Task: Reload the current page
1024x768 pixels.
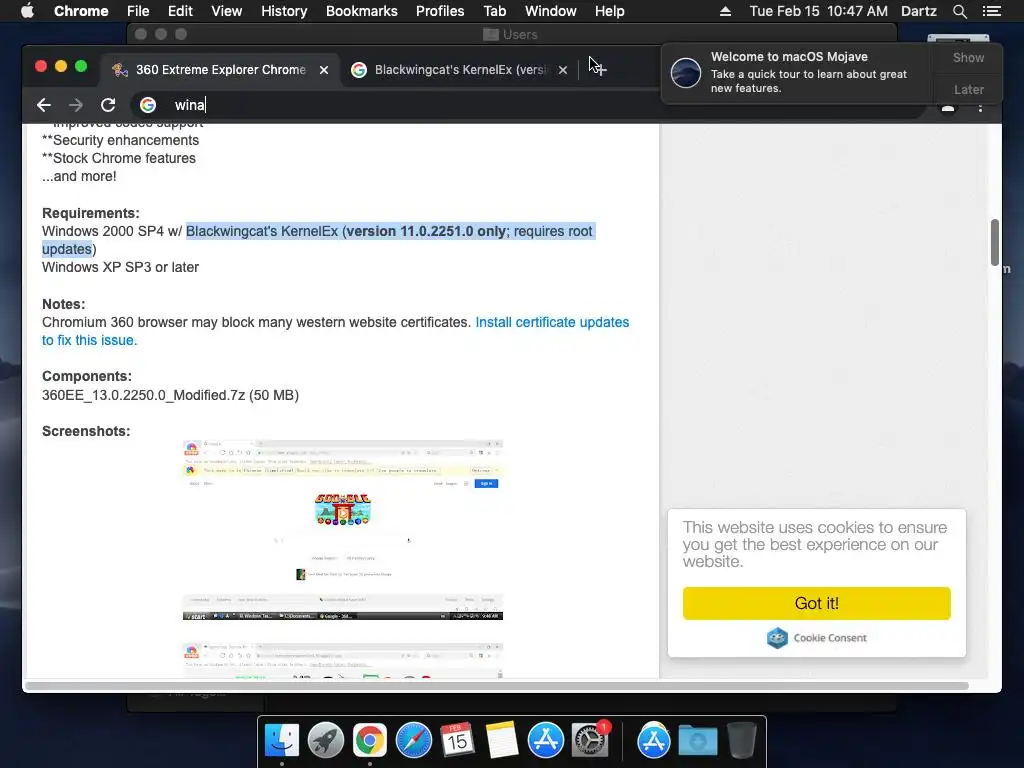Action: click(x=108, y=105)
